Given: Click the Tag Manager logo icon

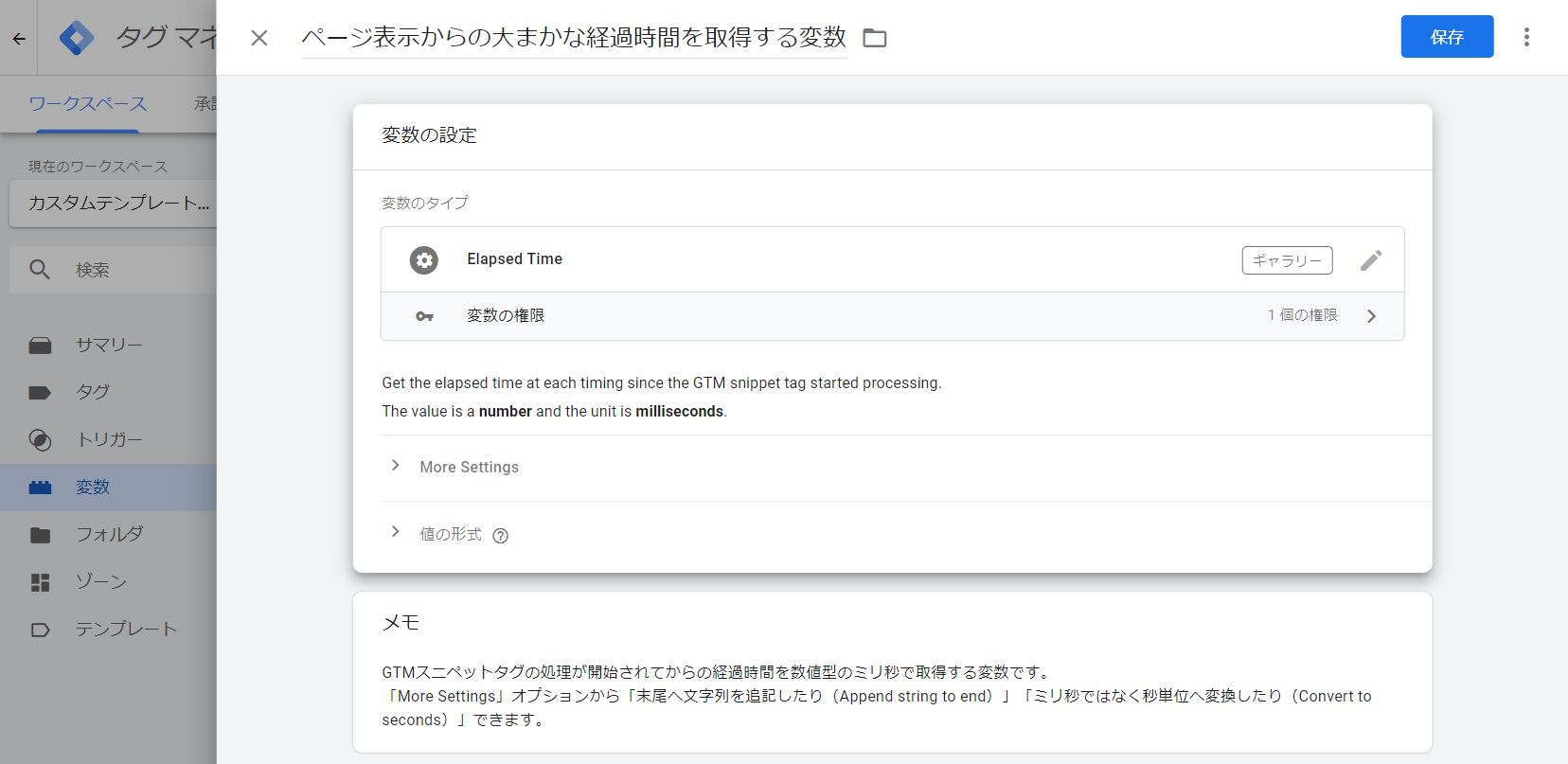Looking at the screenshot, I should 77,38.
